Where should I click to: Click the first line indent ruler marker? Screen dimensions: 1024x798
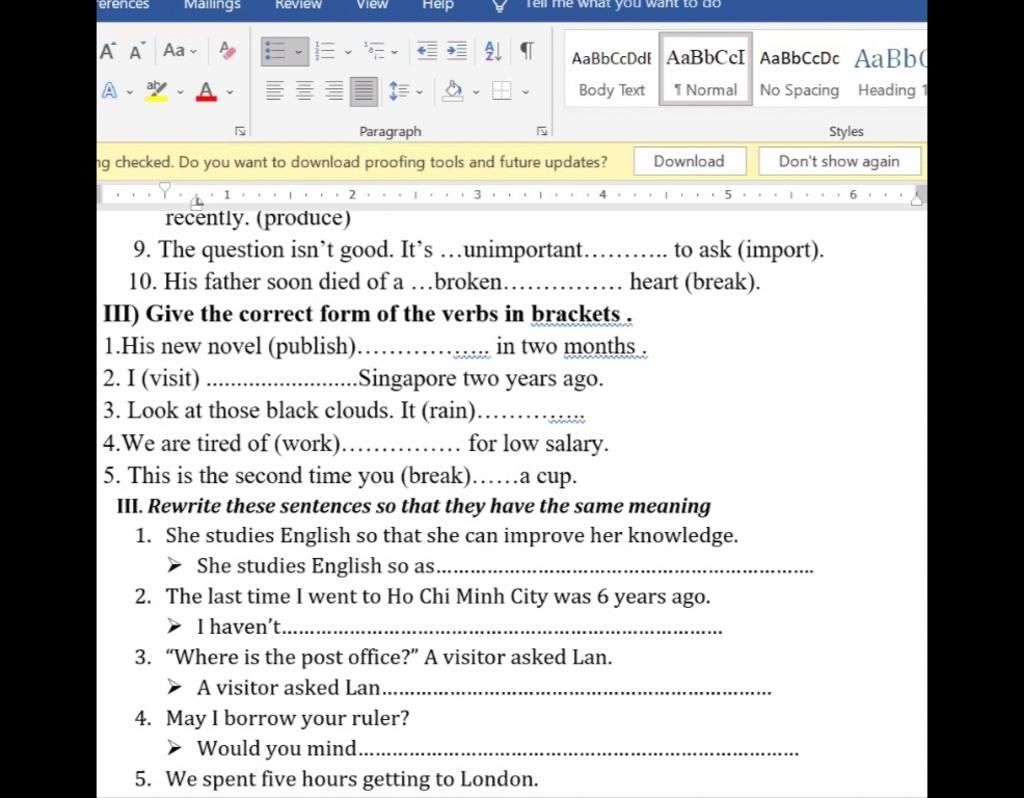(x=165, y=189)
